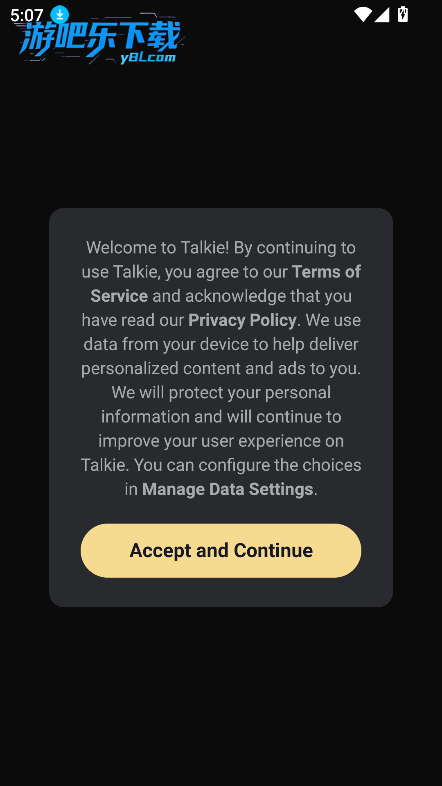This screenshot has height=786, width=442.
Task: Click 'You can configure the choices' text
Action: pyautogui.click(x=248, y=465)
